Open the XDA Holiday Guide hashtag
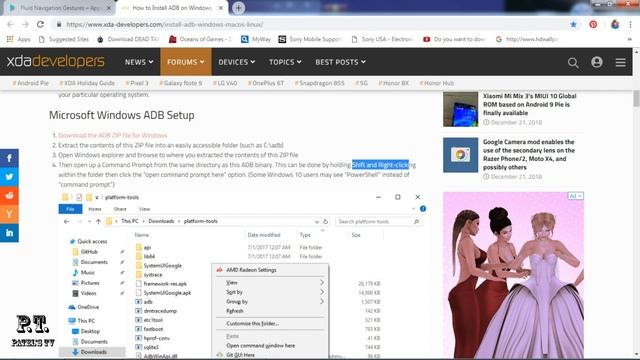Screen dimensions: 640x360 pos(87,83)
